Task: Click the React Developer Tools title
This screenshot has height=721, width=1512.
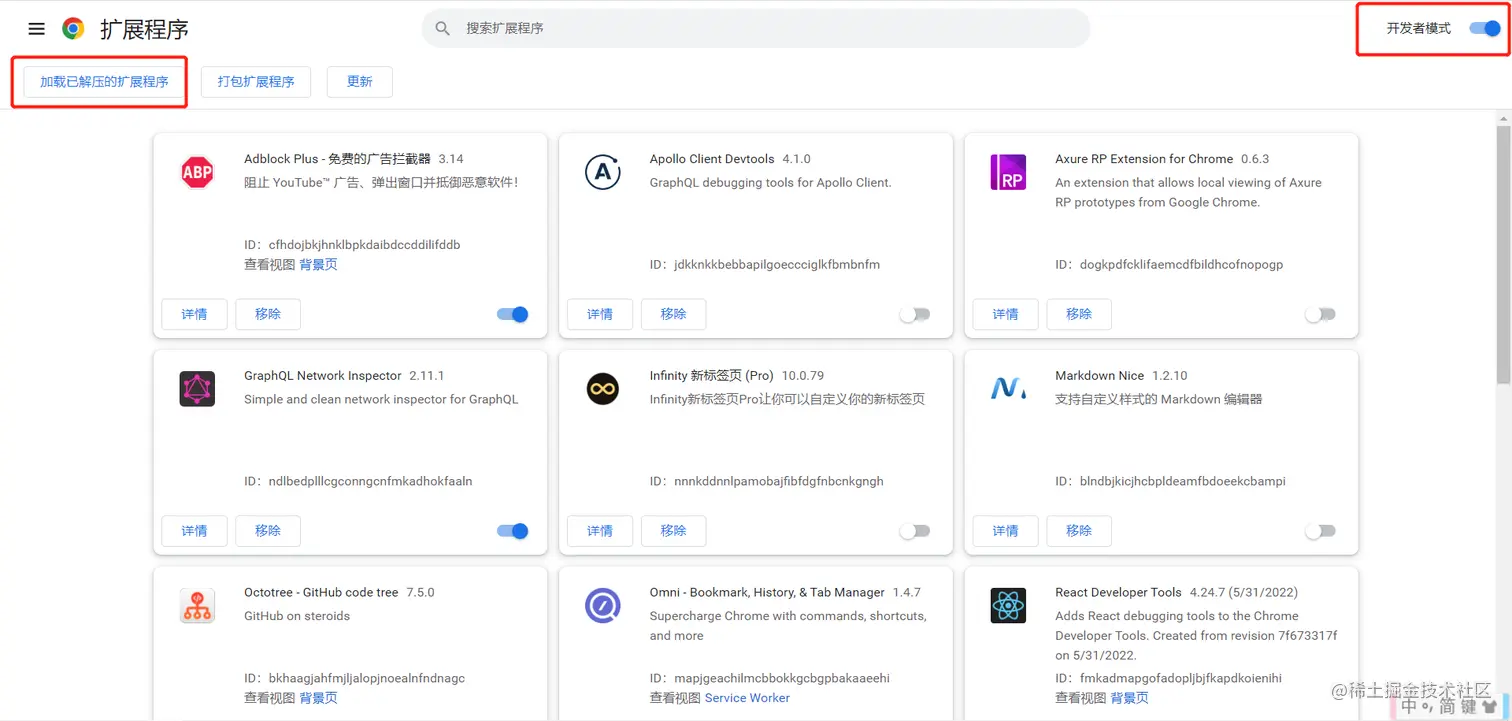Action: (x=1119, y=593)
